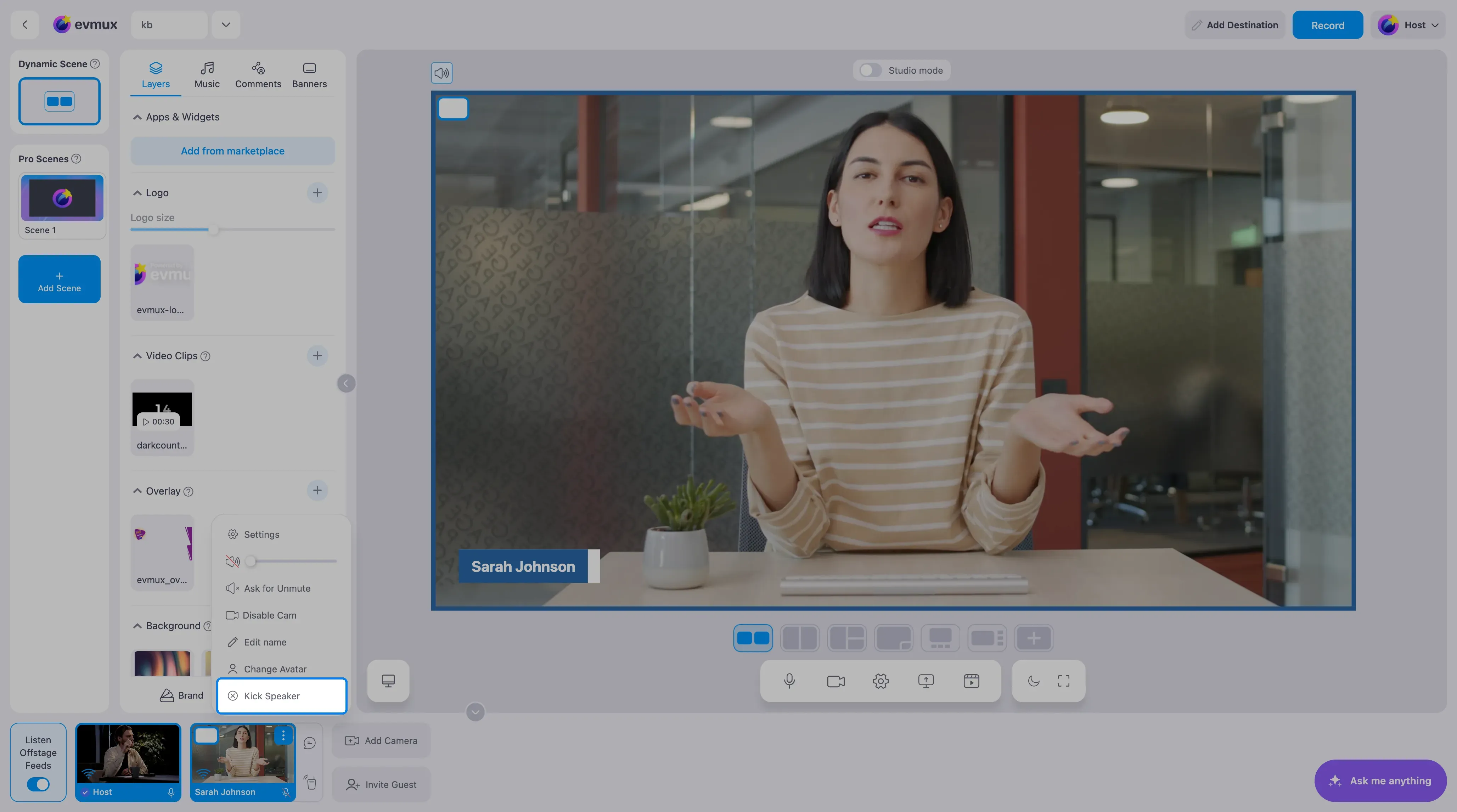The image size is (1457, 812).
Task: Click the share screen icon
Action: pos(926,681)
